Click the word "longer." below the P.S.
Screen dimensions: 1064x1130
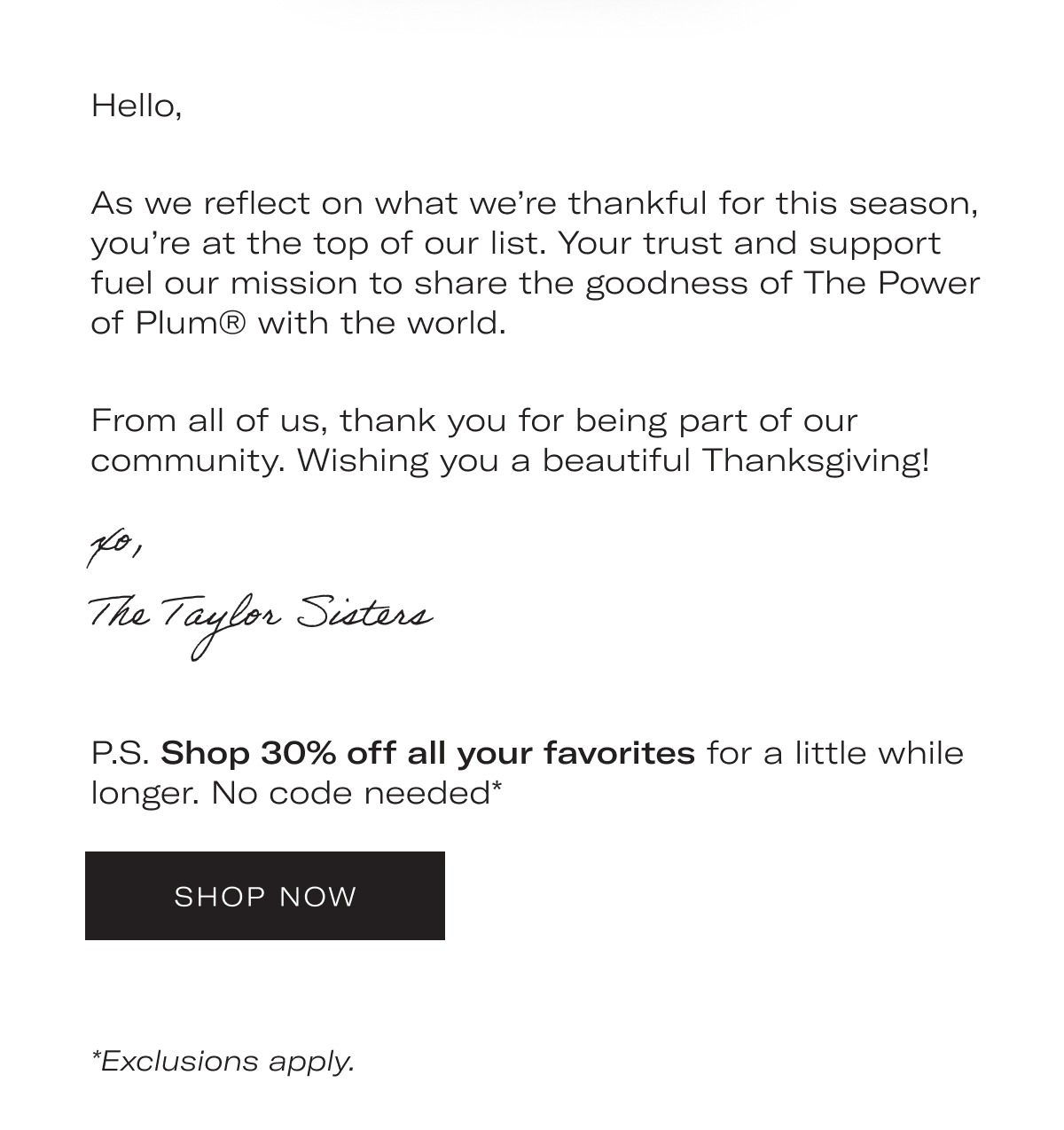pyautogui.click(x=145, y=793)
